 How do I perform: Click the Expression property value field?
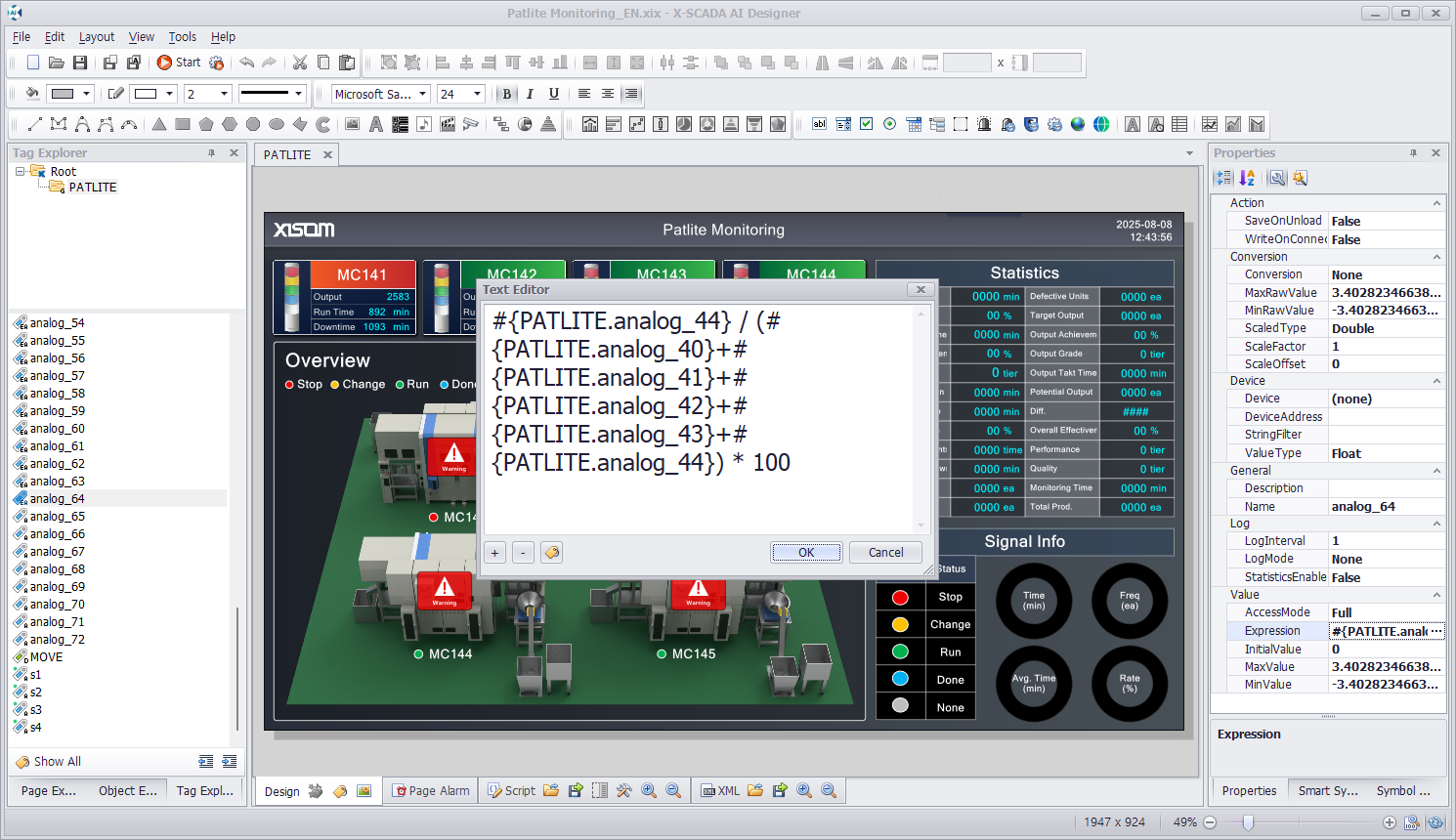click(x=1386, y=631)
